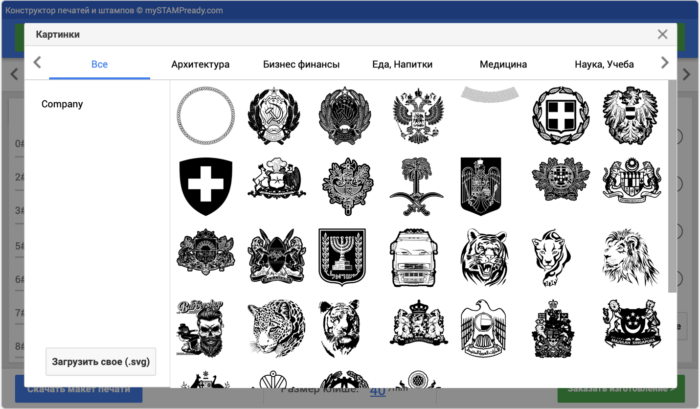This screenshot has width=700, height=409.
Task: Switch to the Все tab
Action: [99, 64]
